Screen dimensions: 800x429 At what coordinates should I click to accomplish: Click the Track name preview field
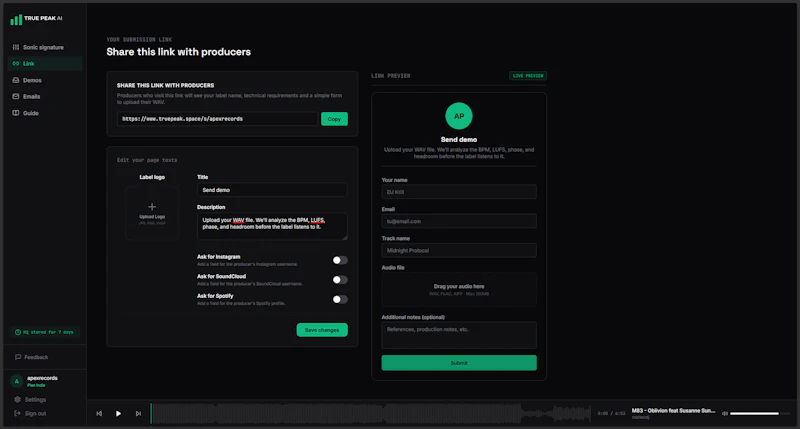[x=459, y=250]
